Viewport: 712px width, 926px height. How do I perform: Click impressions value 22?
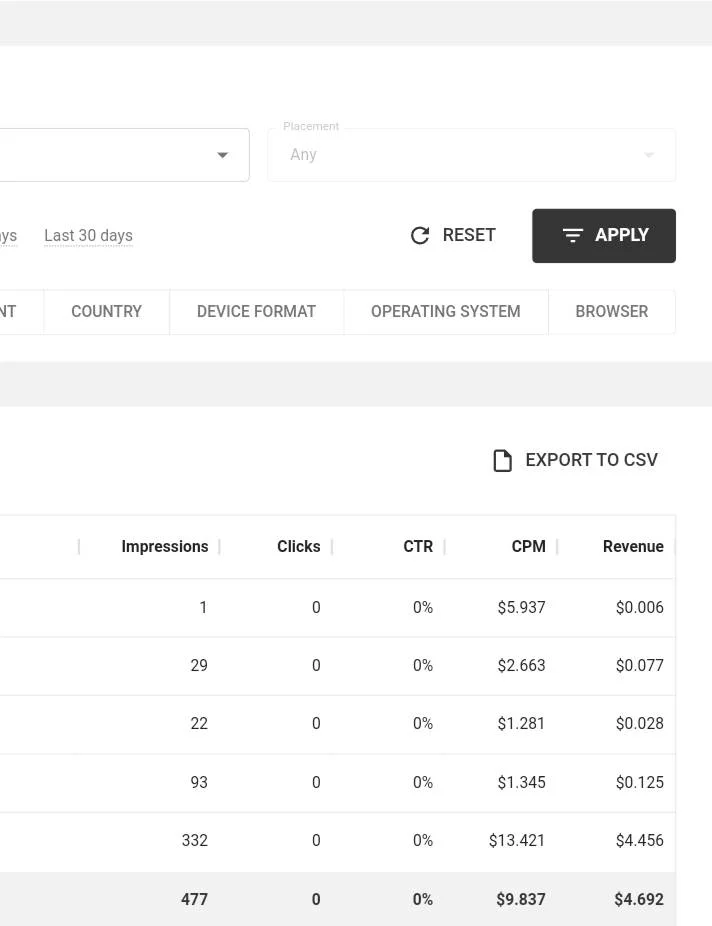tap(199, 724)
